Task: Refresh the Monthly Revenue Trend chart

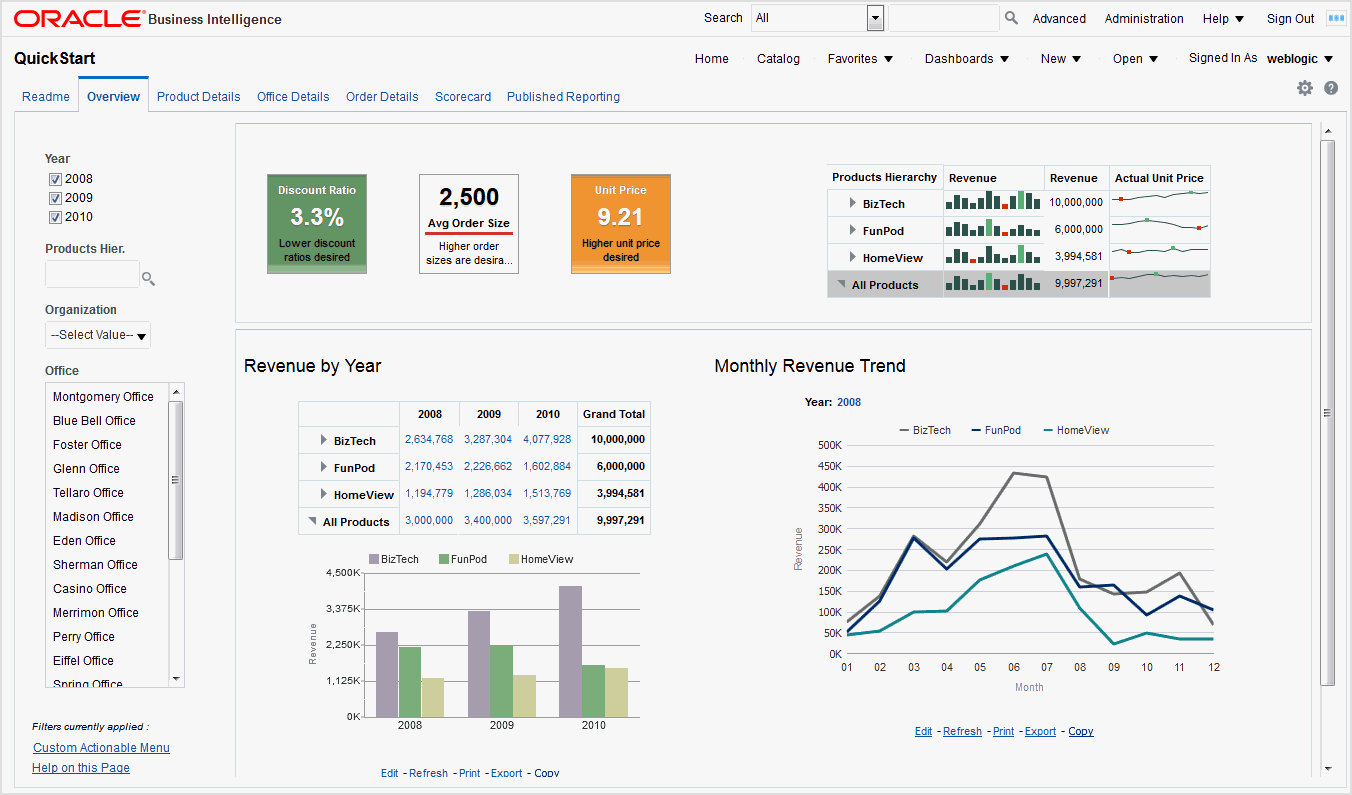Action: tap(962, 731)
